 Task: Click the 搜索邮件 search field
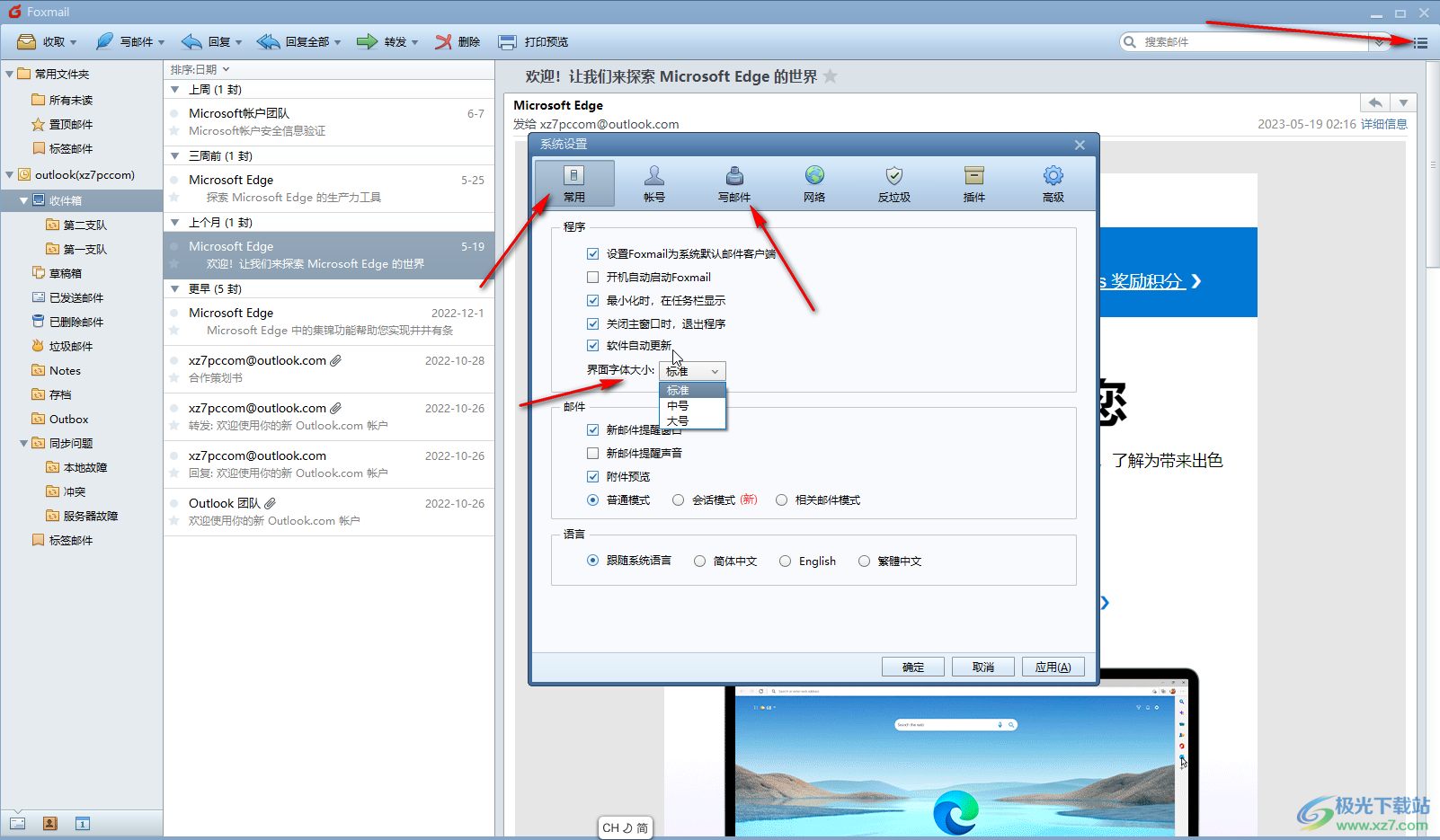tap(1254, 42)
